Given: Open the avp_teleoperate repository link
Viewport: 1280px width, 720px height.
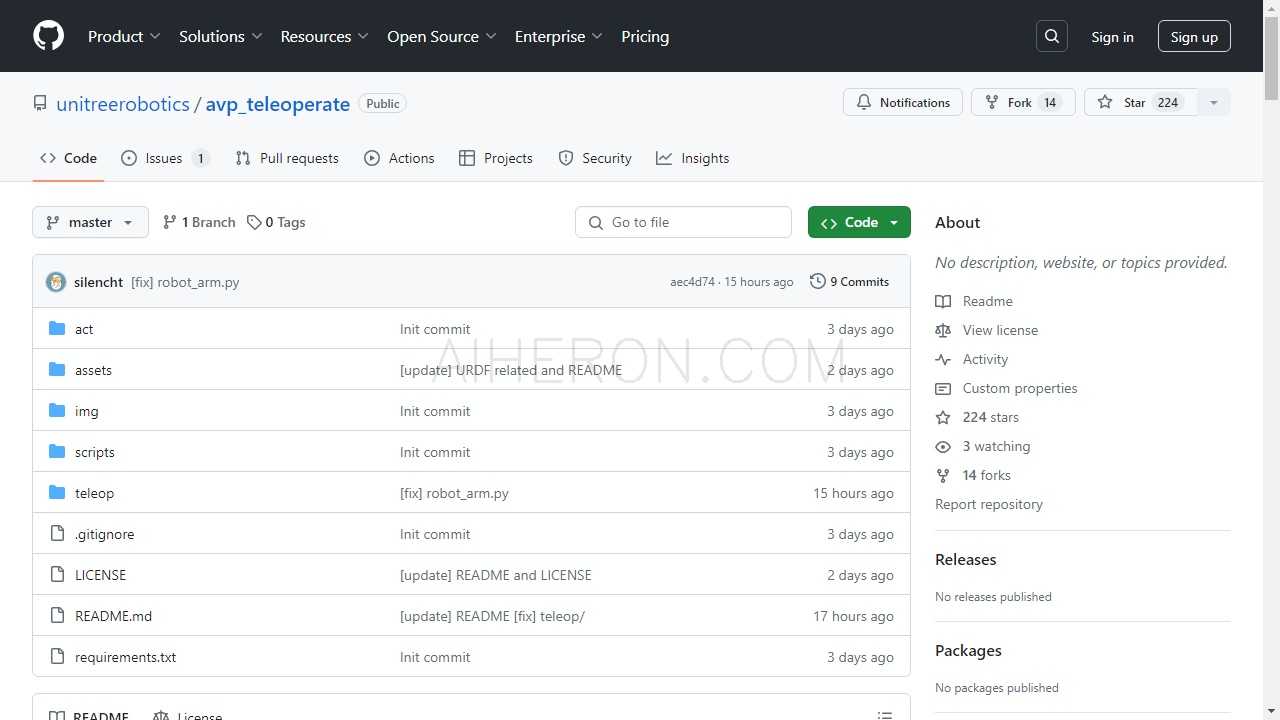Looking at the screenshot, I should click(278, 104).
